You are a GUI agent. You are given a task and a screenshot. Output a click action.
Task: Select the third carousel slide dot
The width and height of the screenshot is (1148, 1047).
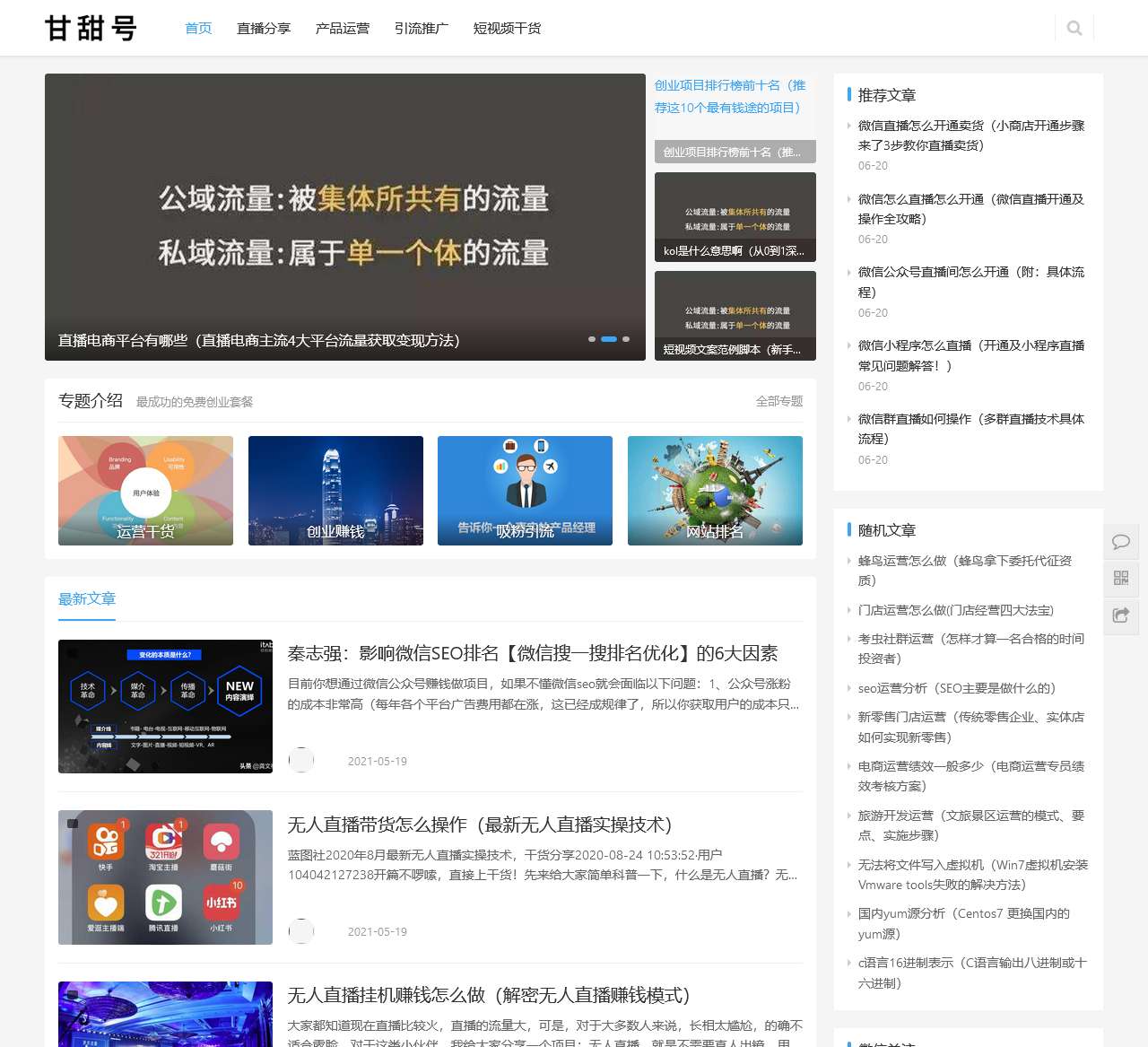(x=626, y=339)
